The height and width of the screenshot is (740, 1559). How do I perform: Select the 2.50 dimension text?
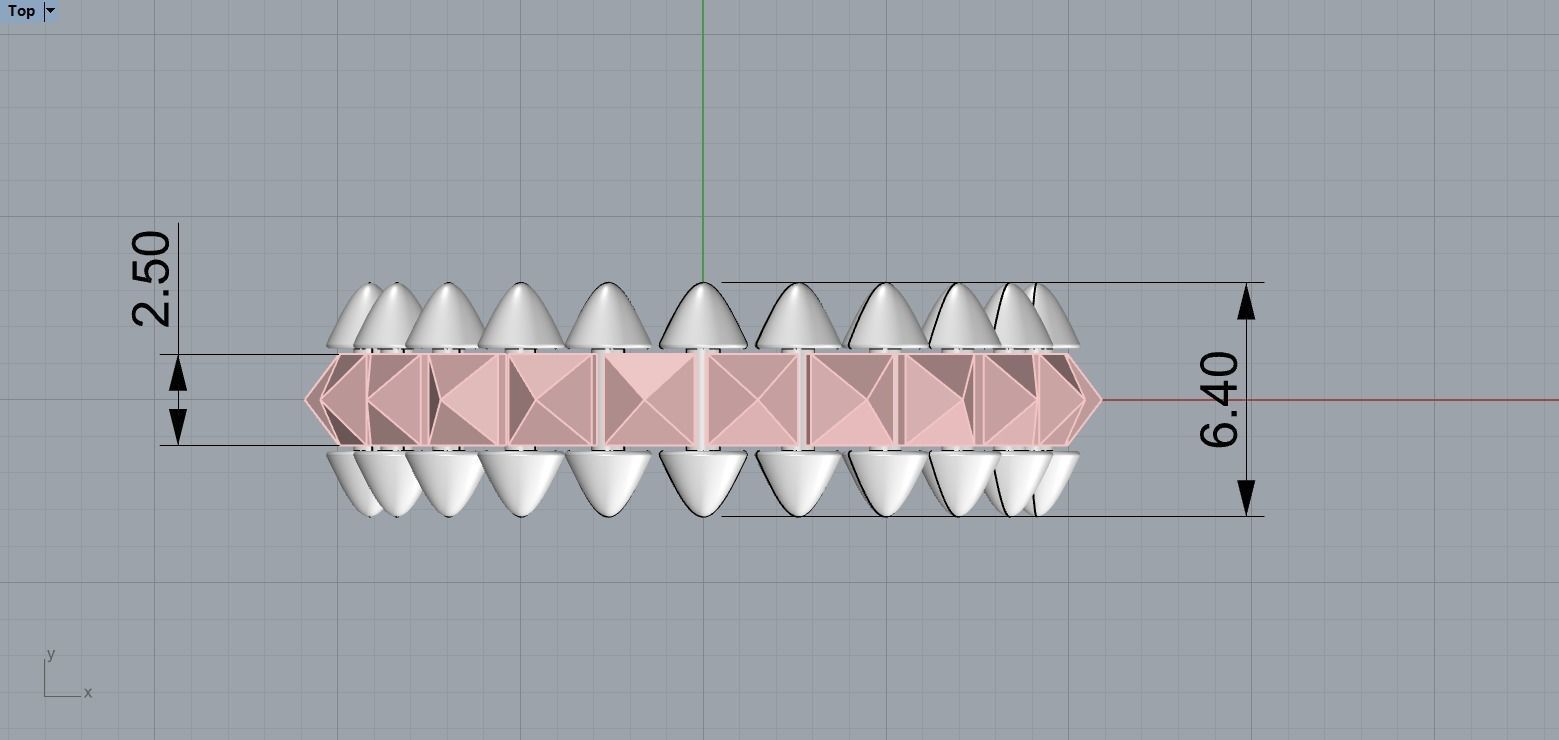[152, 279]
